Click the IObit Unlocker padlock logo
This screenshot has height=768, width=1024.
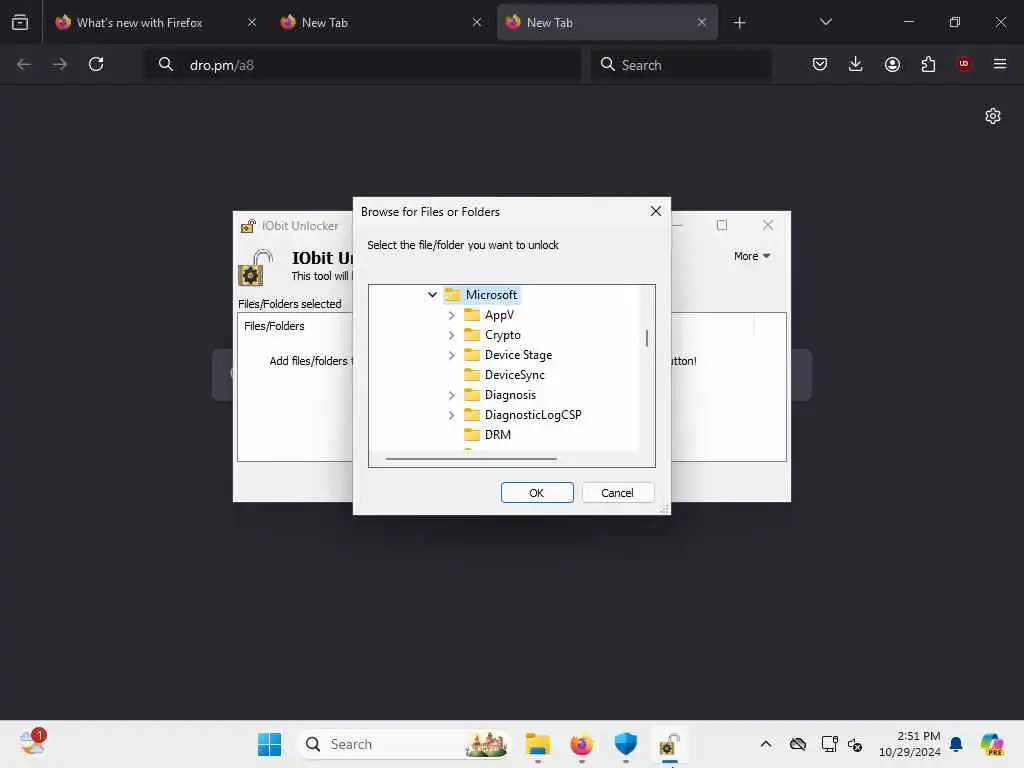255,267
